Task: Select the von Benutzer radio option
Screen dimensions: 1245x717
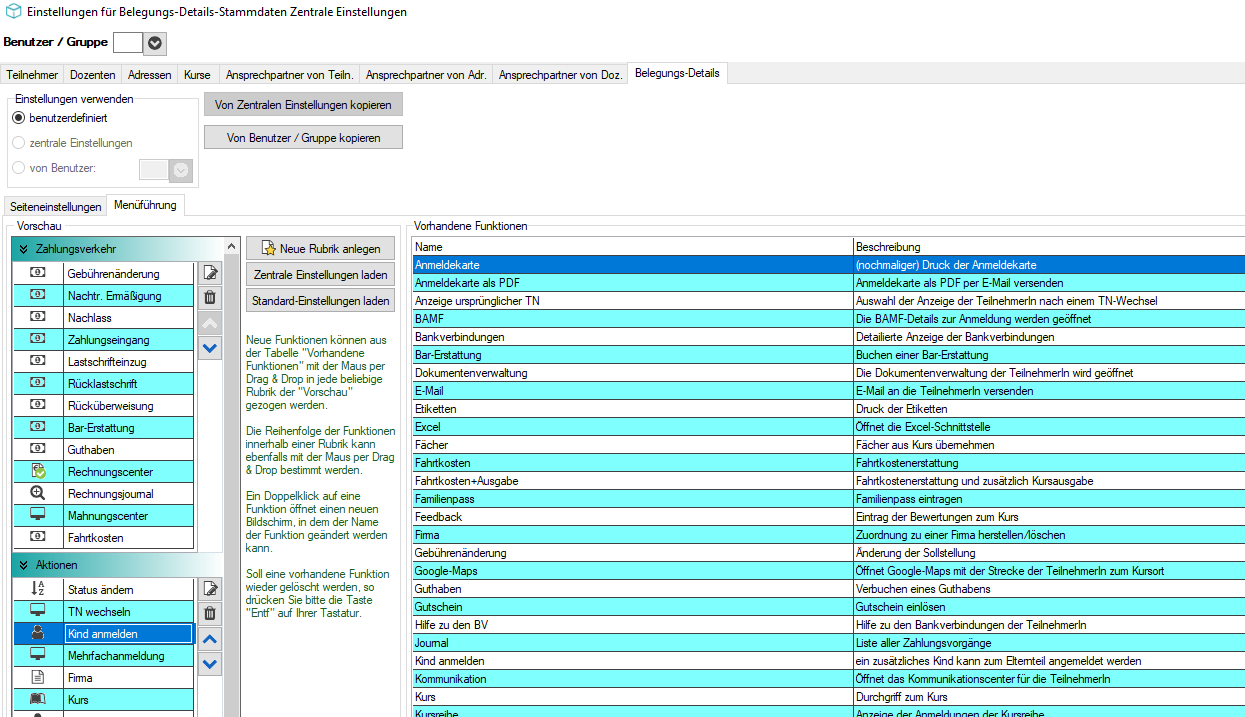Action: click(x=19, y=168)
